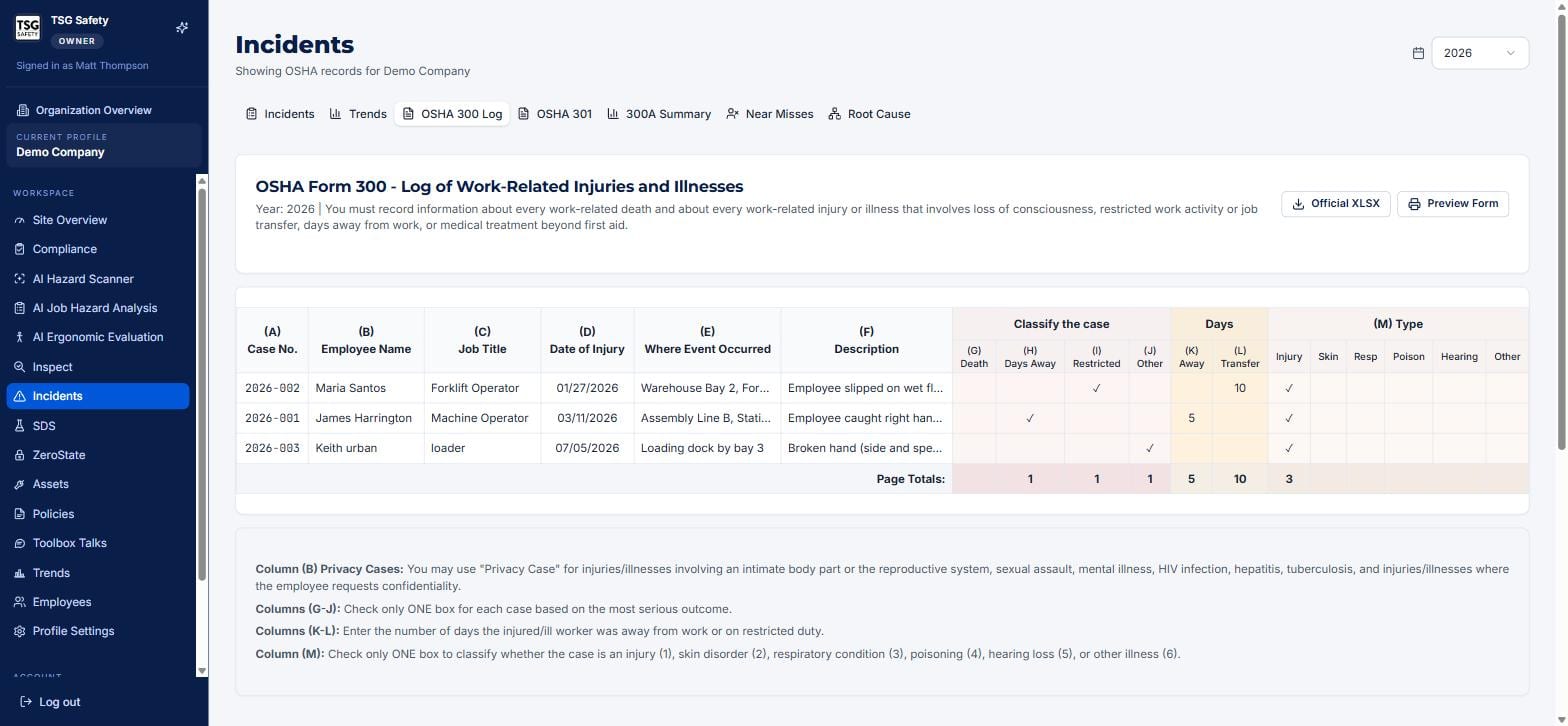Click the Restricted checkmark in Maria Santos row

(x=1096, y=388)
